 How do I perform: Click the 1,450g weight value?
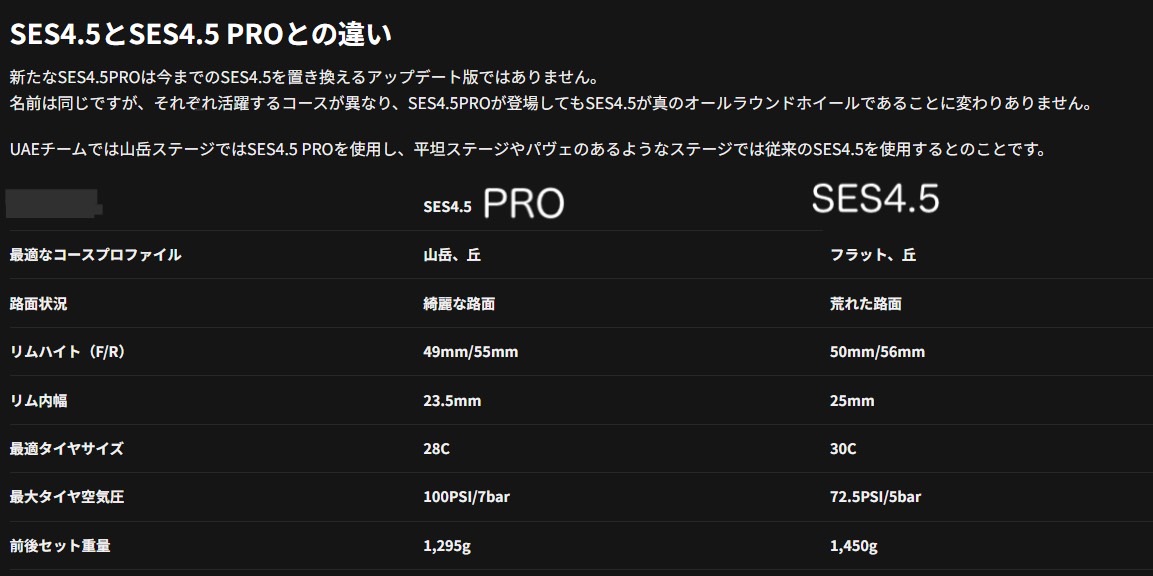pos(854,546)
